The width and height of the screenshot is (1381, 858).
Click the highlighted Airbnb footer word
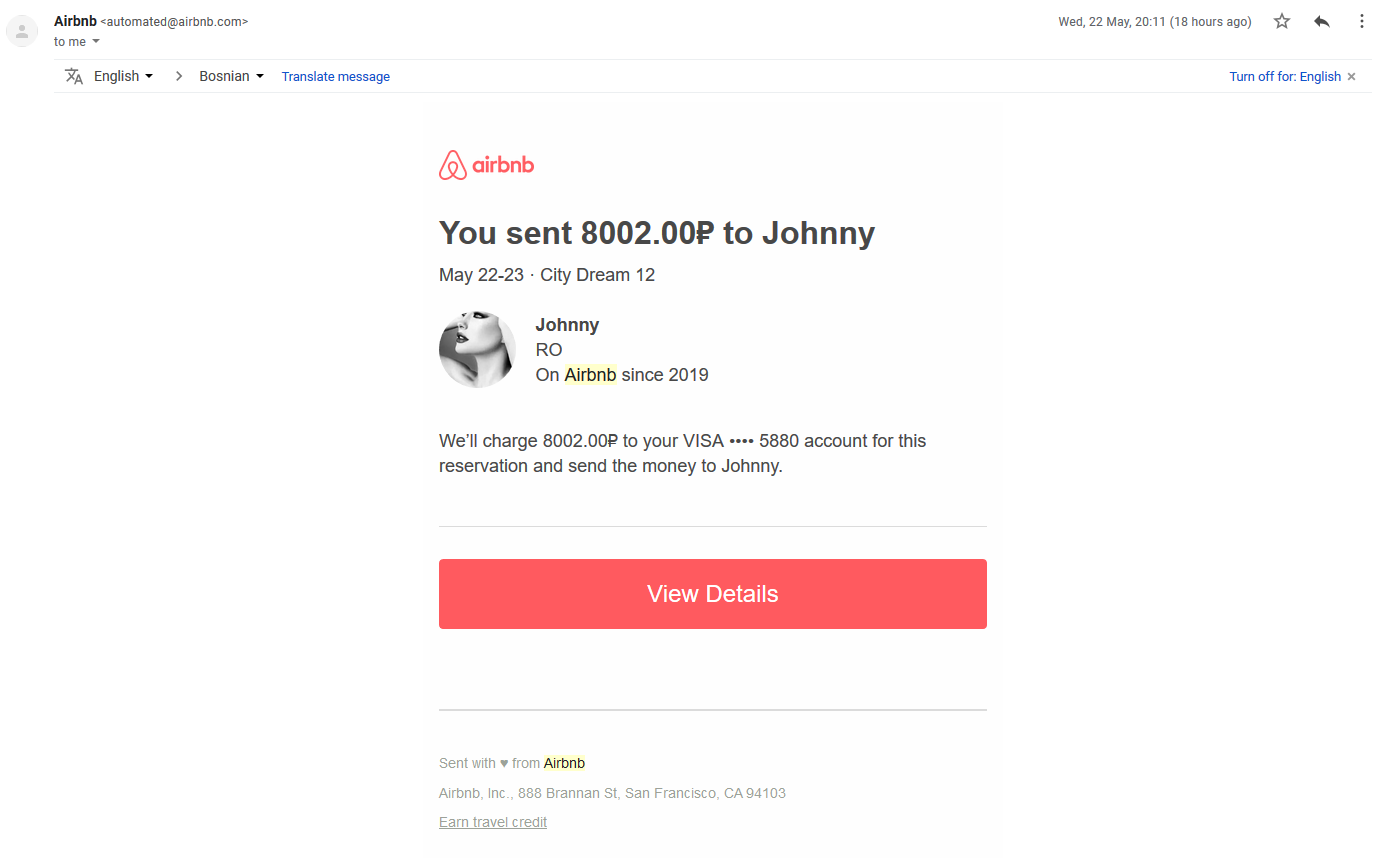tap(564, 763)
